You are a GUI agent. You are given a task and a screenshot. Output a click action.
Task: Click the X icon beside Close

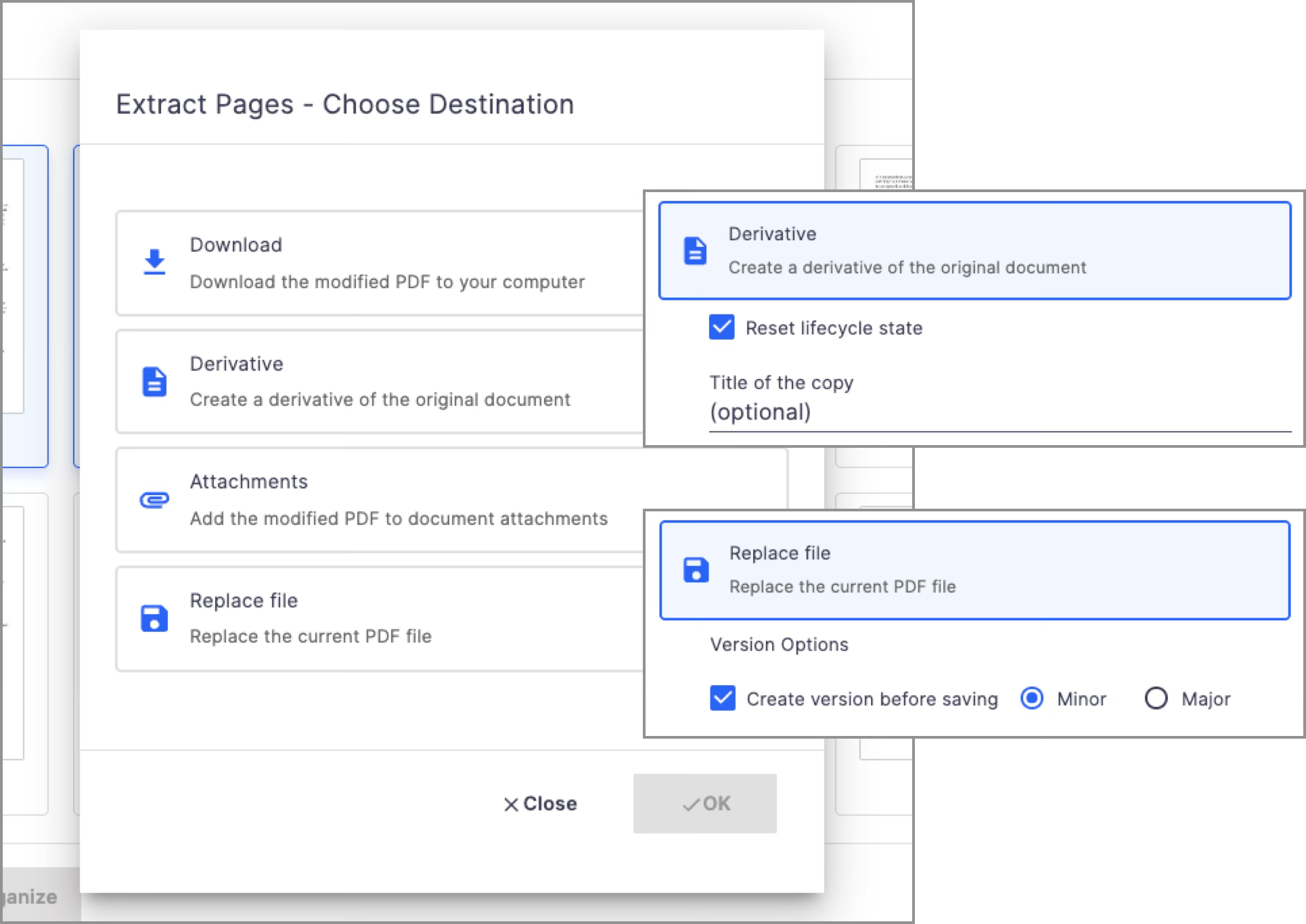[x=511, y=804]
